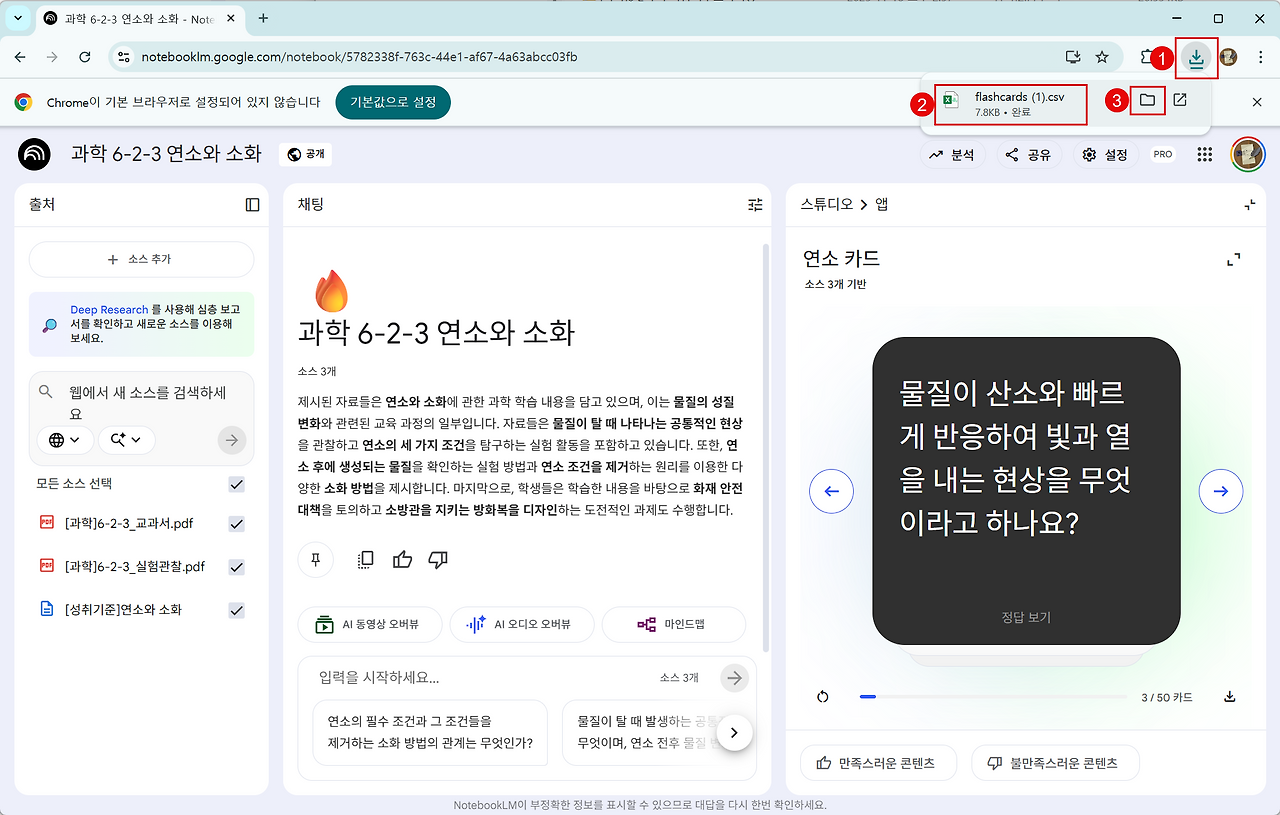The height and width of the screenshot is (815, 1280).
Task: Click the 공유 share button
Action: 1028,155
